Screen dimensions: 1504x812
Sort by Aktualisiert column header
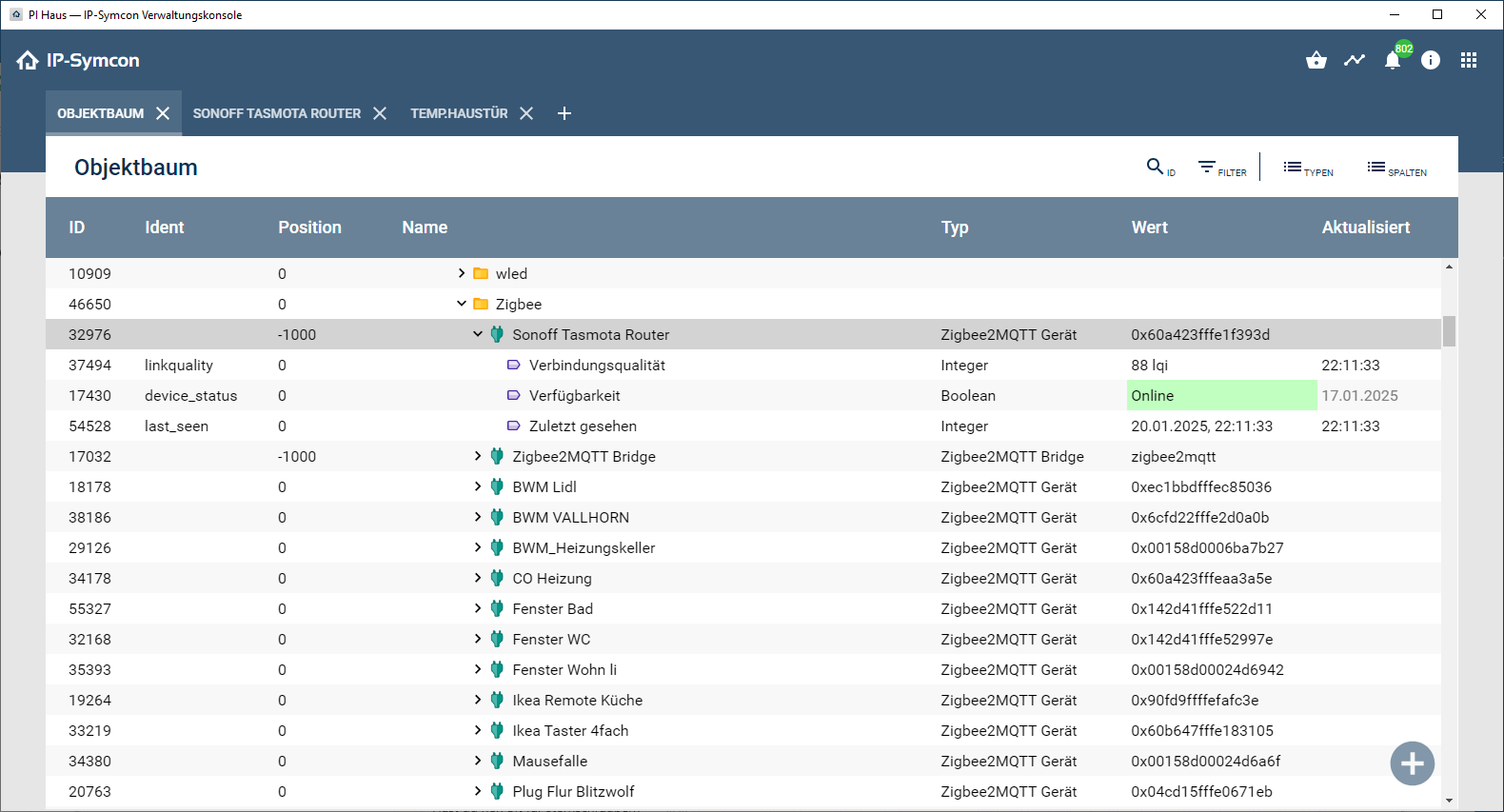point(1366,228)
